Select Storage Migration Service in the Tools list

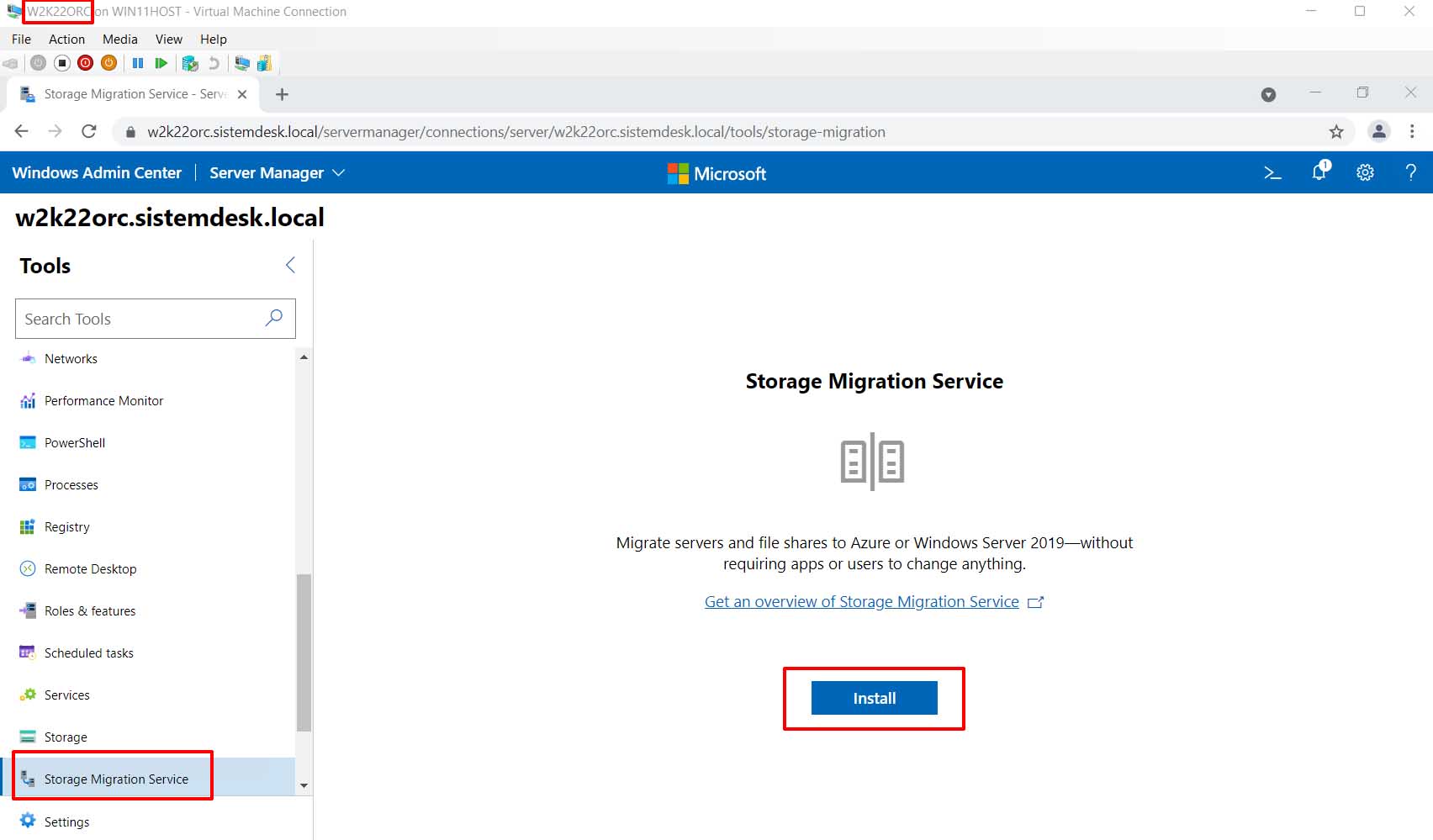pyautogui.click(x=149, y=779)
